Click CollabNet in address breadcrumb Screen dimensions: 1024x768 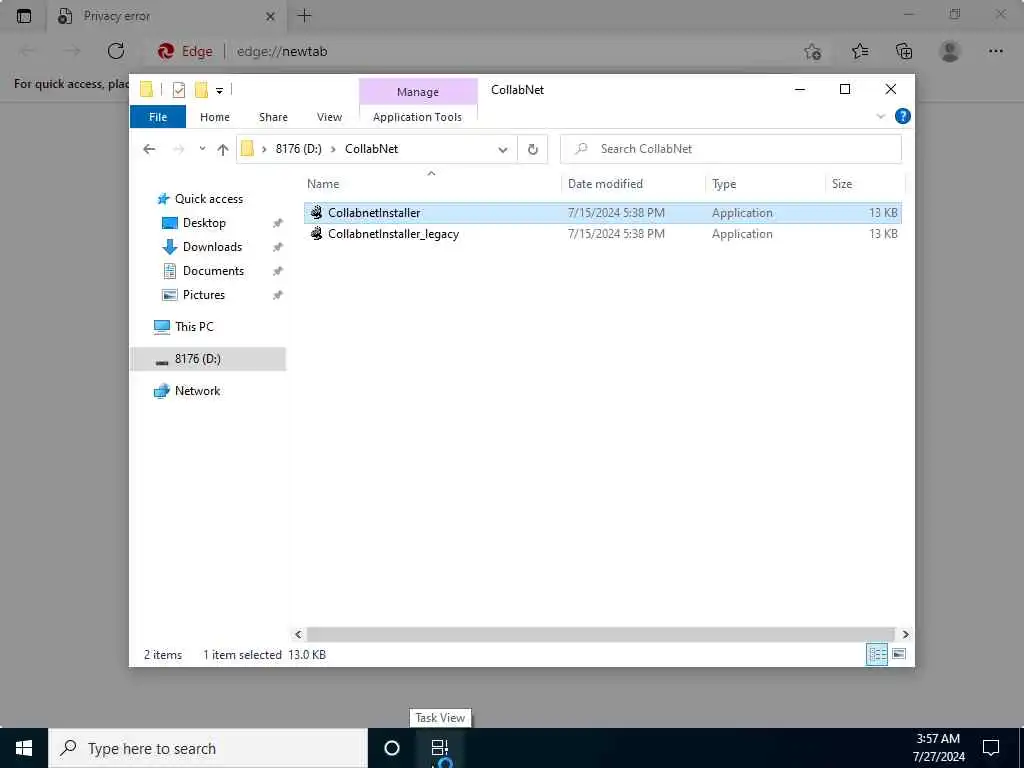click(x=371, y=149)
